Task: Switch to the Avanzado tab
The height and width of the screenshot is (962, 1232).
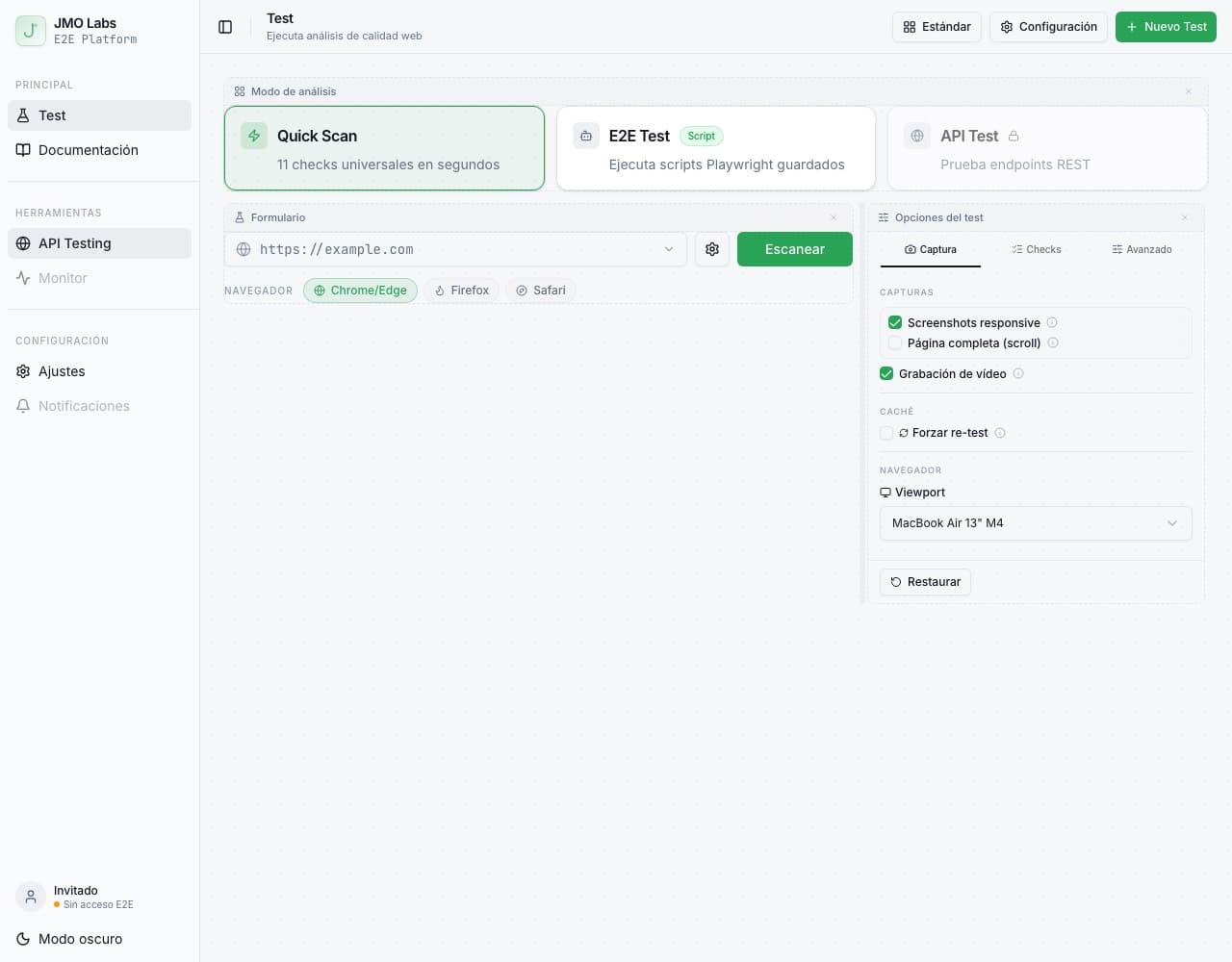Action: [x=1142, y=249]
